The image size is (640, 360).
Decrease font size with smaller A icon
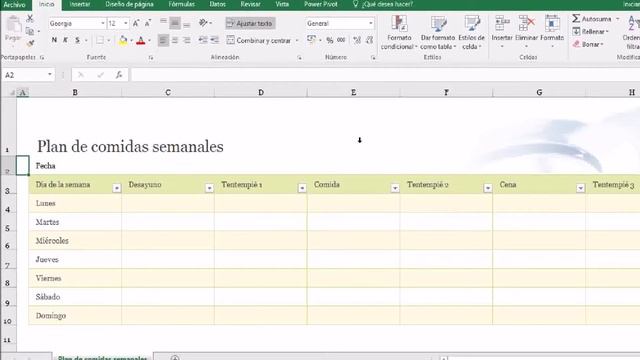coord(148,23)
